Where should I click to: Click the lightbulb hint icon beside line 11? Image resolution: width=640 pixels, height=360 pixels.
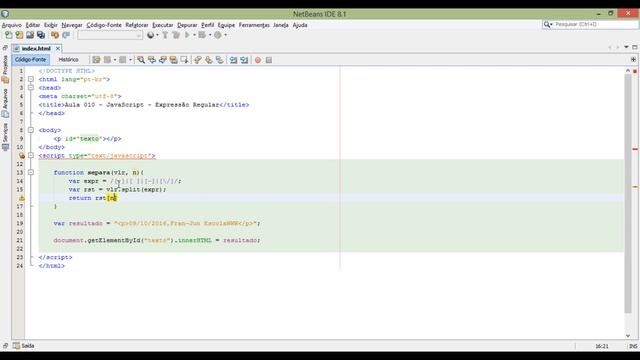[22, 156]
